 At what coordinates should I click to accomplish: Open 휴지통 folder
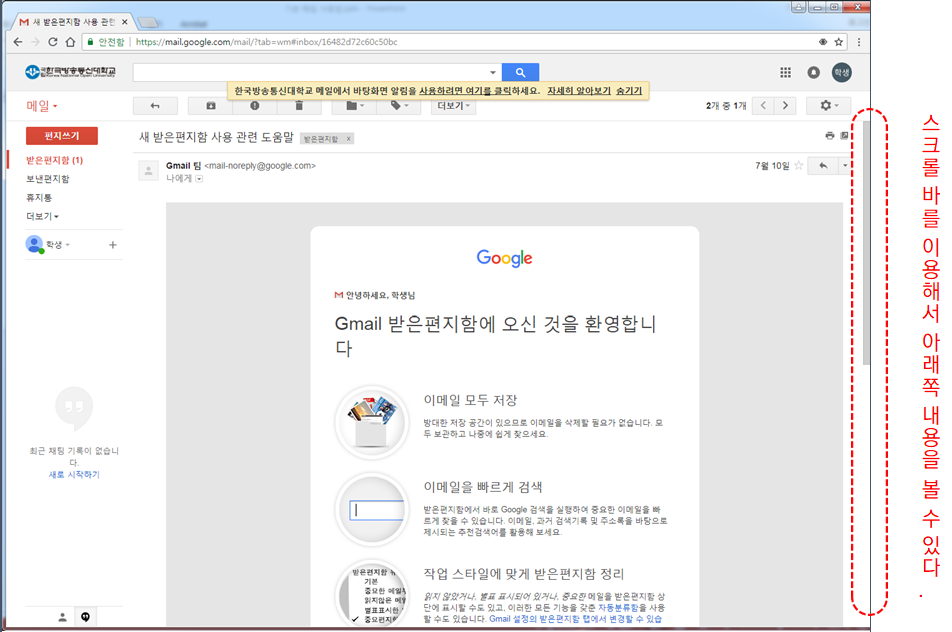(39, 197)
